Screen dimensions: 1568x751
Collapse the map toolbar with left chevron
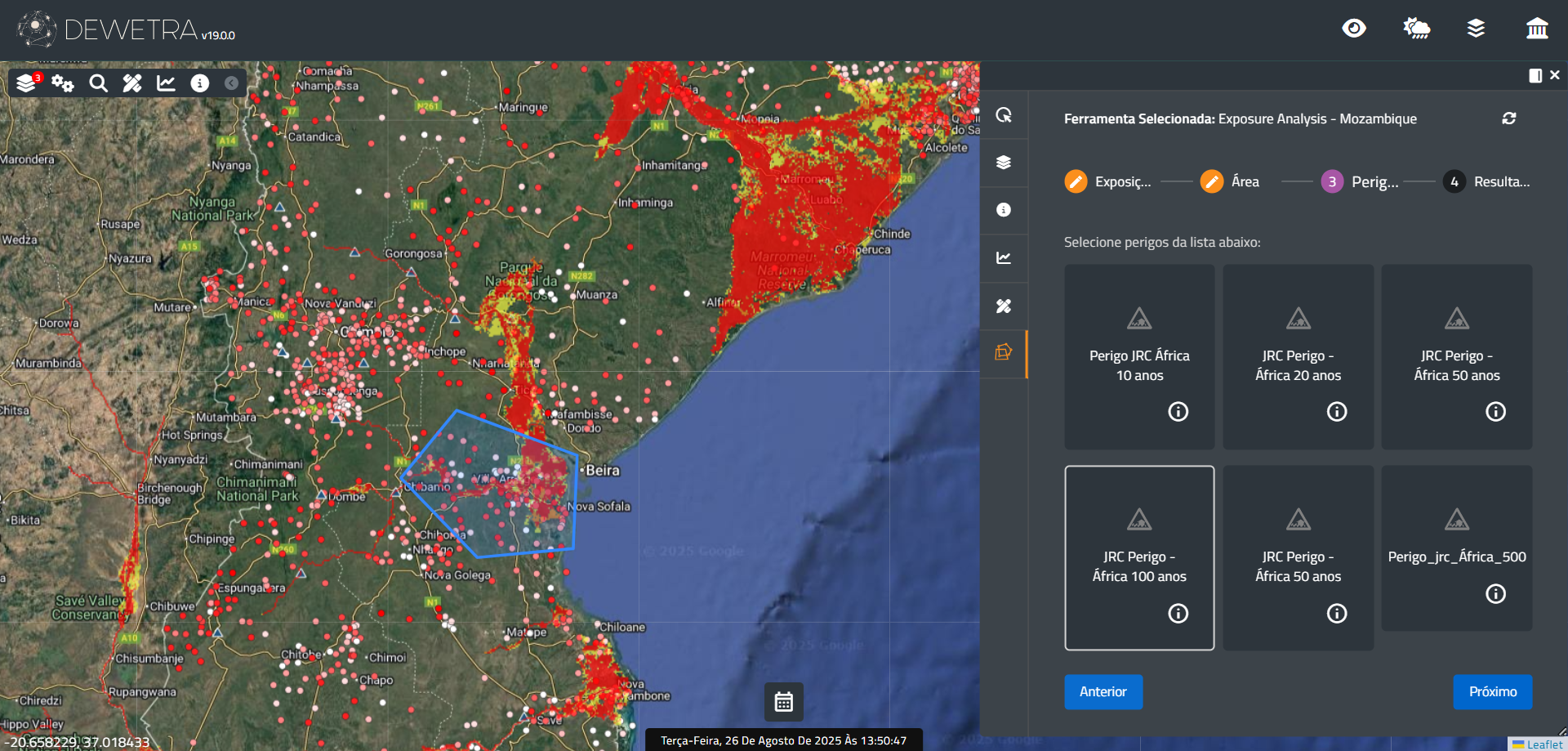[x=231, y=83]
